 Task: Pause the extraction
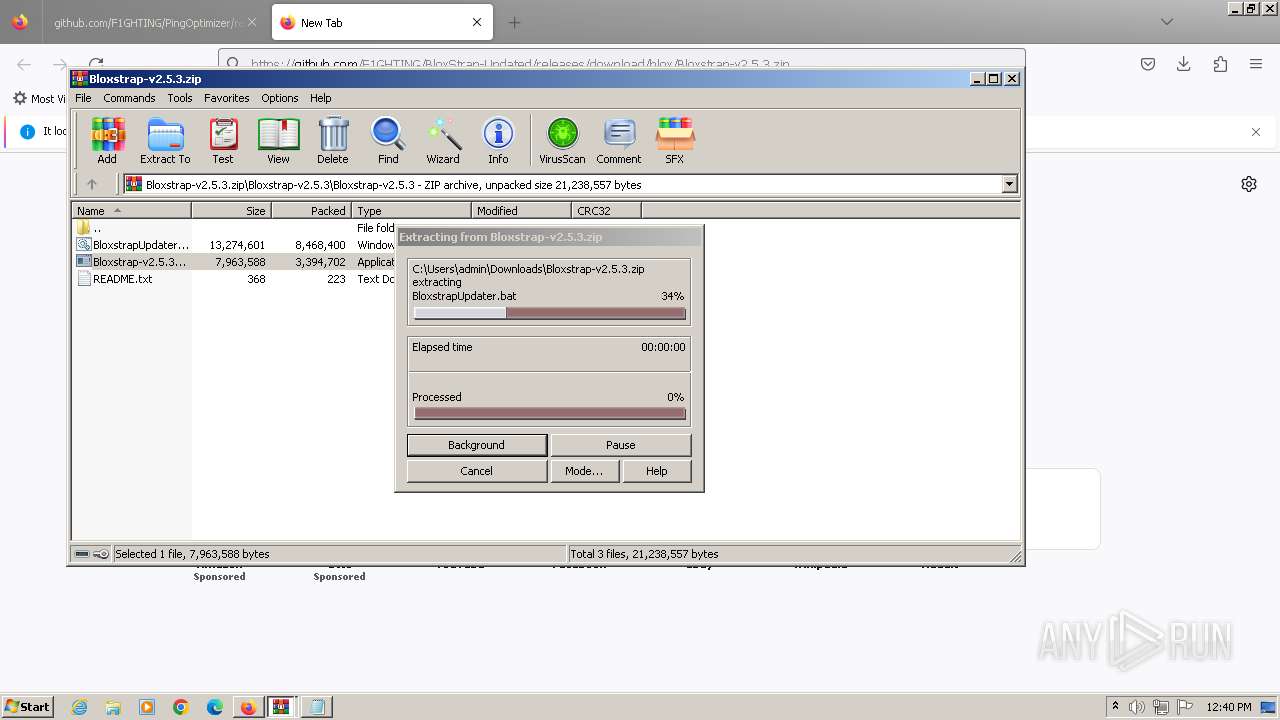coord(620,445)
